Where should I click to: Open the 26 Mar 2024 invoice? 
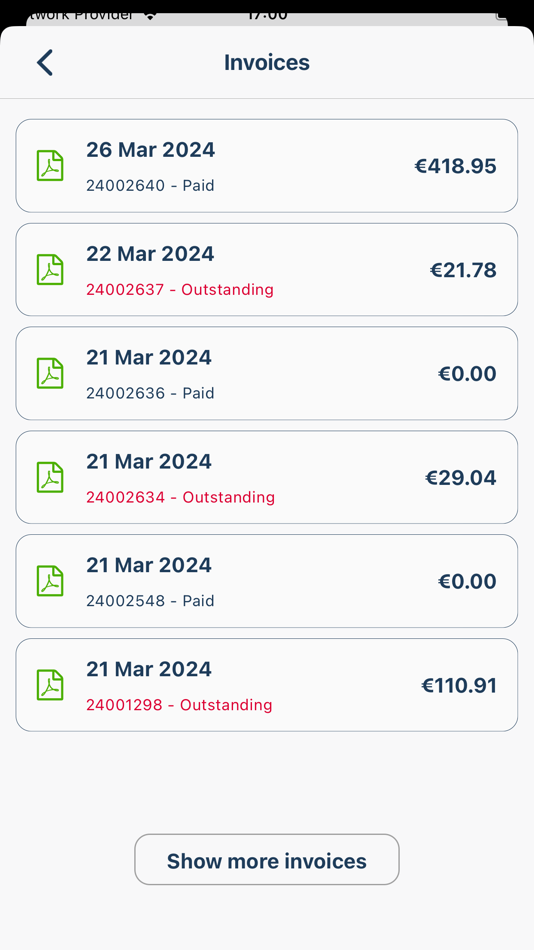pos(267,165)
